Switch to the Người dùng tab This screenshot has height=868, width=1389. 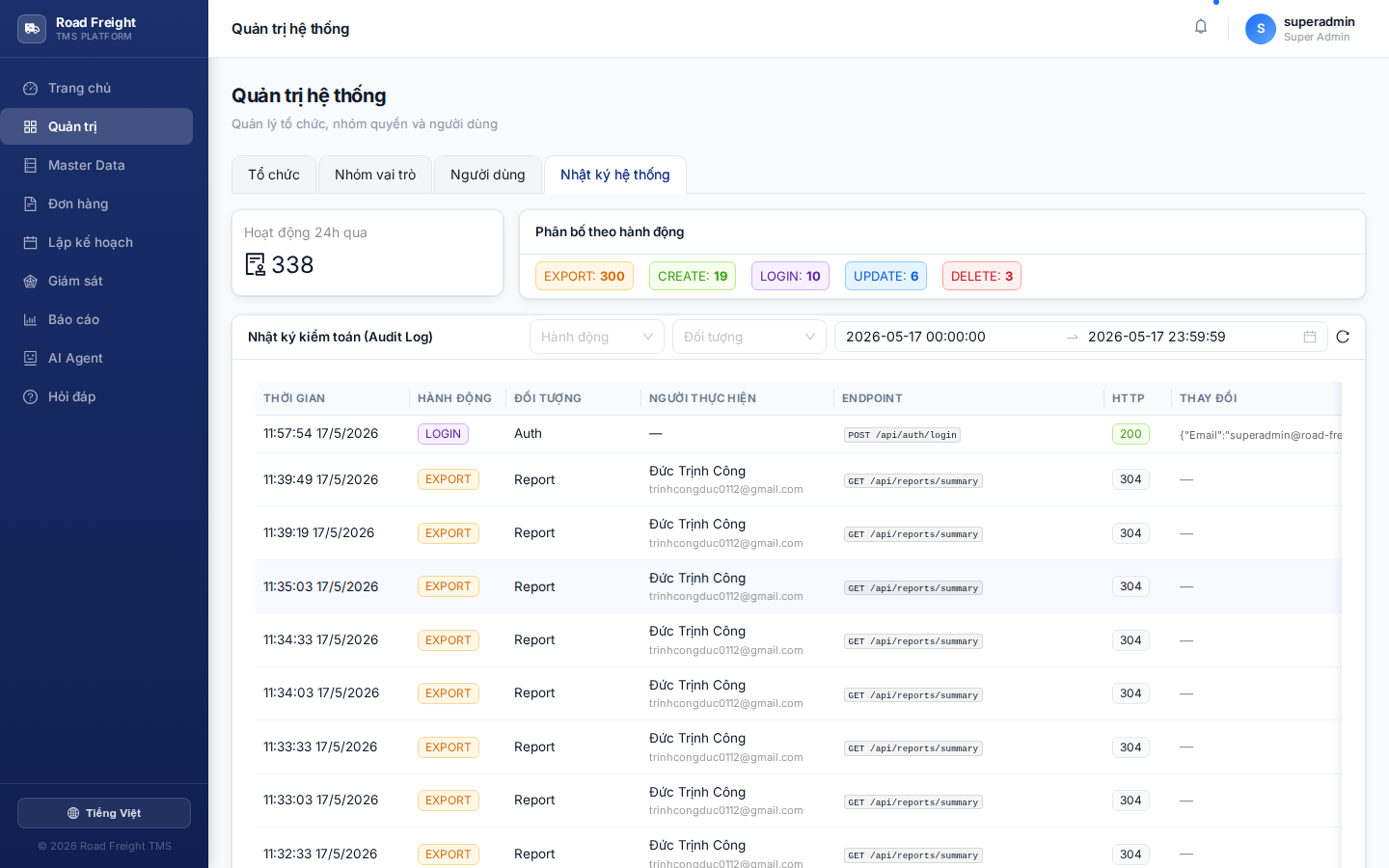tap(488, 175)
